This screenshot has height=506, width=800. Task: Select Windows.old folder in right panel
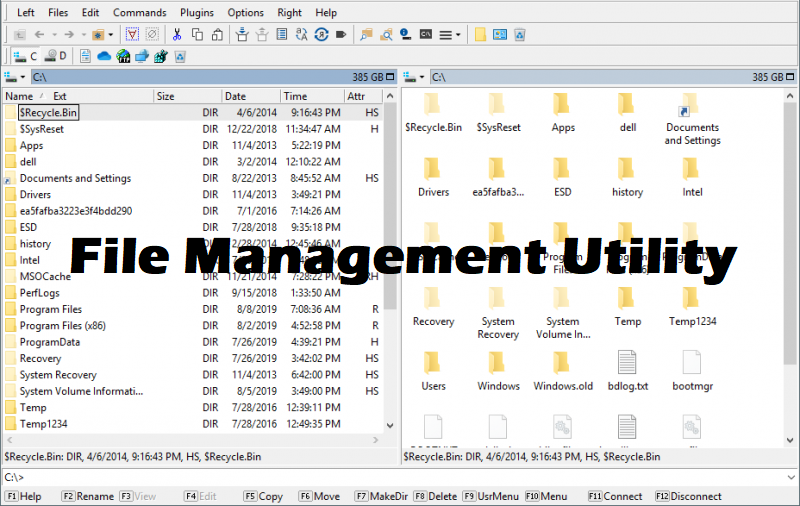pos(563,371)
